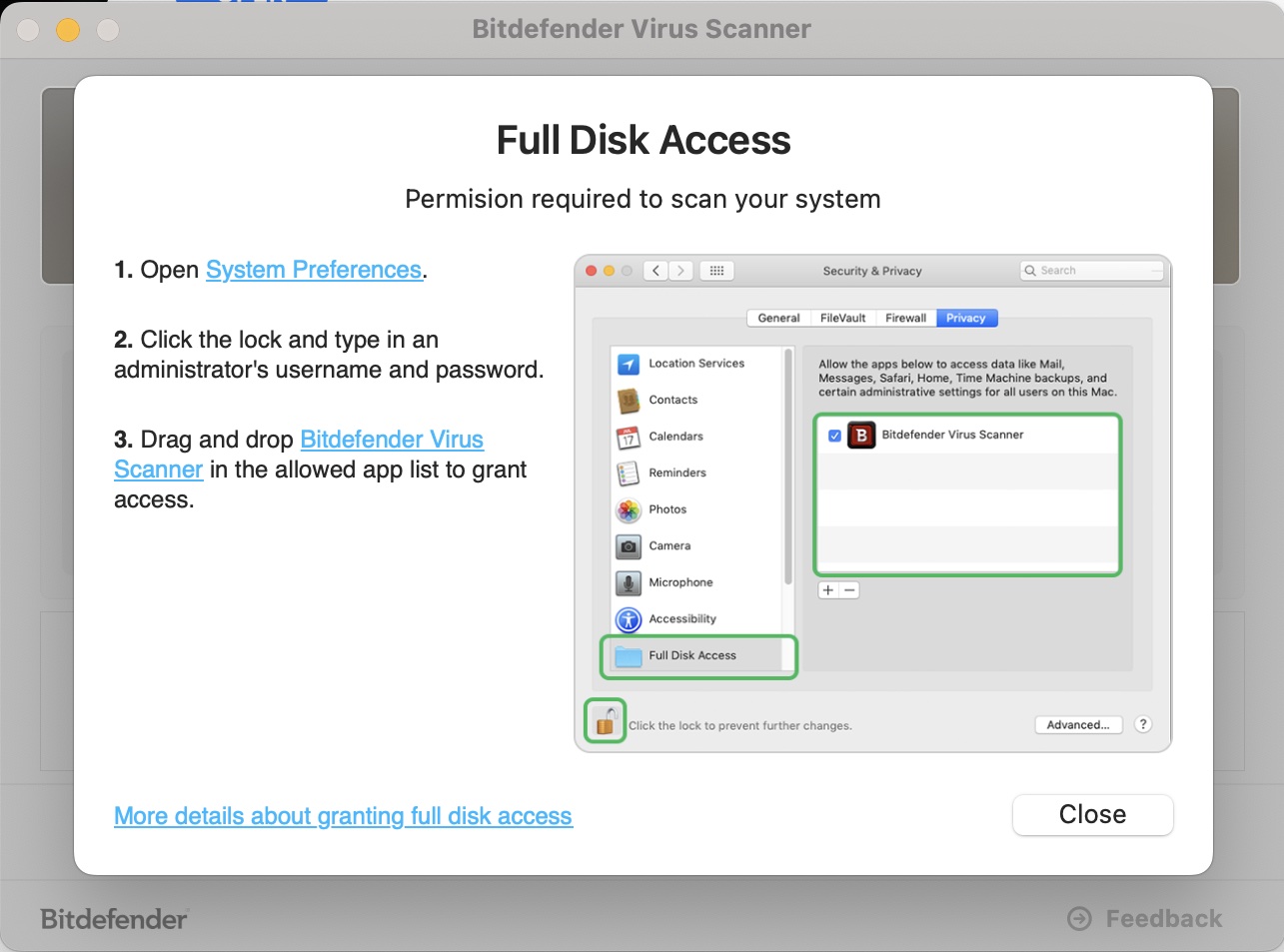Viewport: 1284px width, 952px height.
Task: Click the plus button to add an app
Action: (x=826, y=589)
